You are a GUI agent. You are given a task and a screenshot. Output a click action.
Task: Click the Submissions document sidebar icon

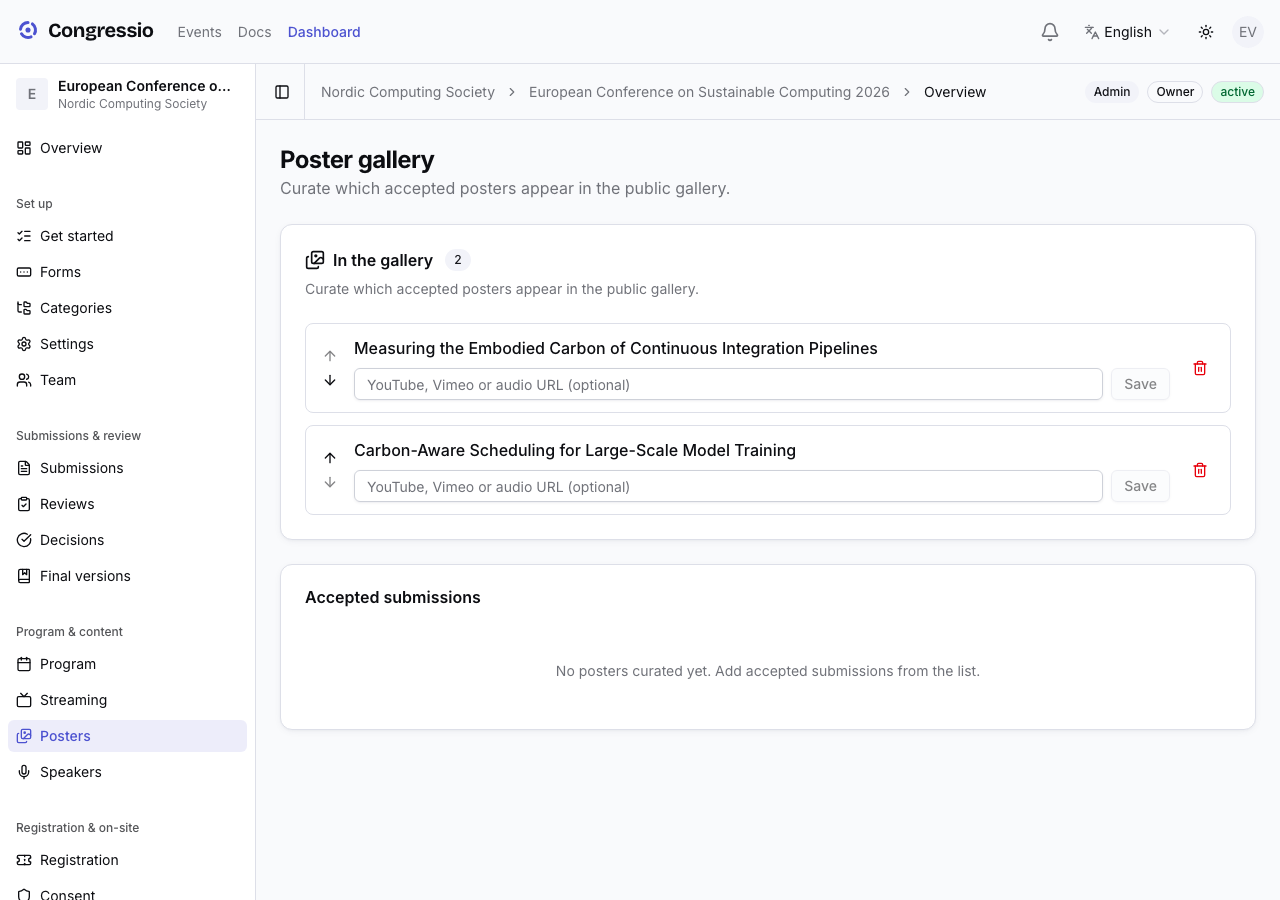coord(24,468)
